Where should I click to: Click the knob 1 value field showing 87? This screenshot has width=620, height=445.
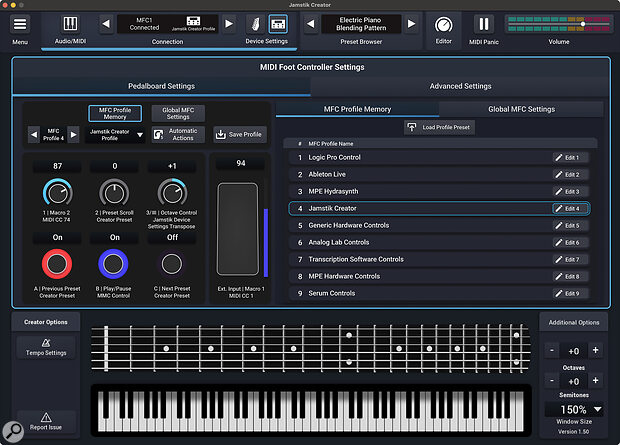57,166
